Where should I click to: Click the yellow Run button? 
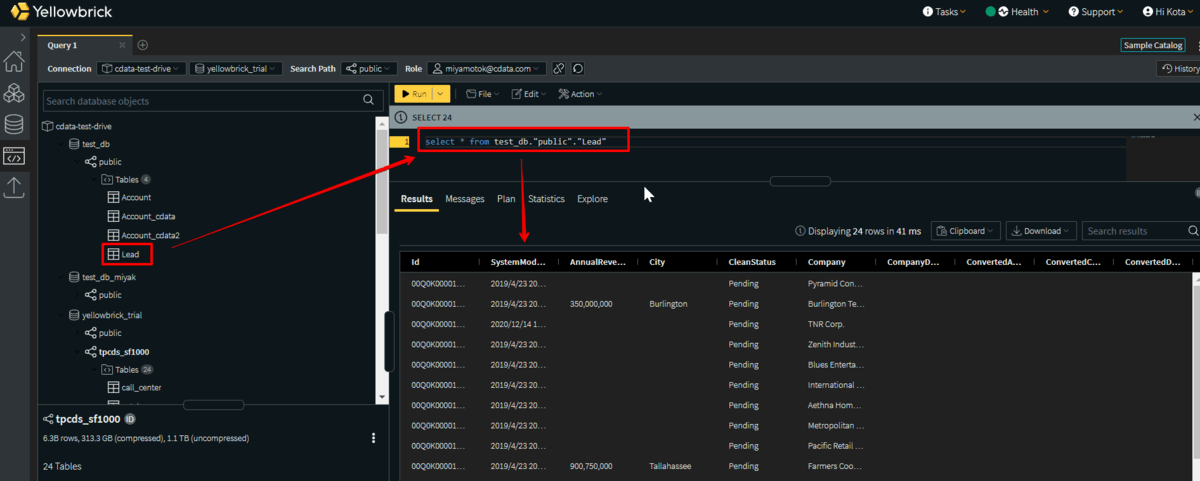tap(413, 94)
